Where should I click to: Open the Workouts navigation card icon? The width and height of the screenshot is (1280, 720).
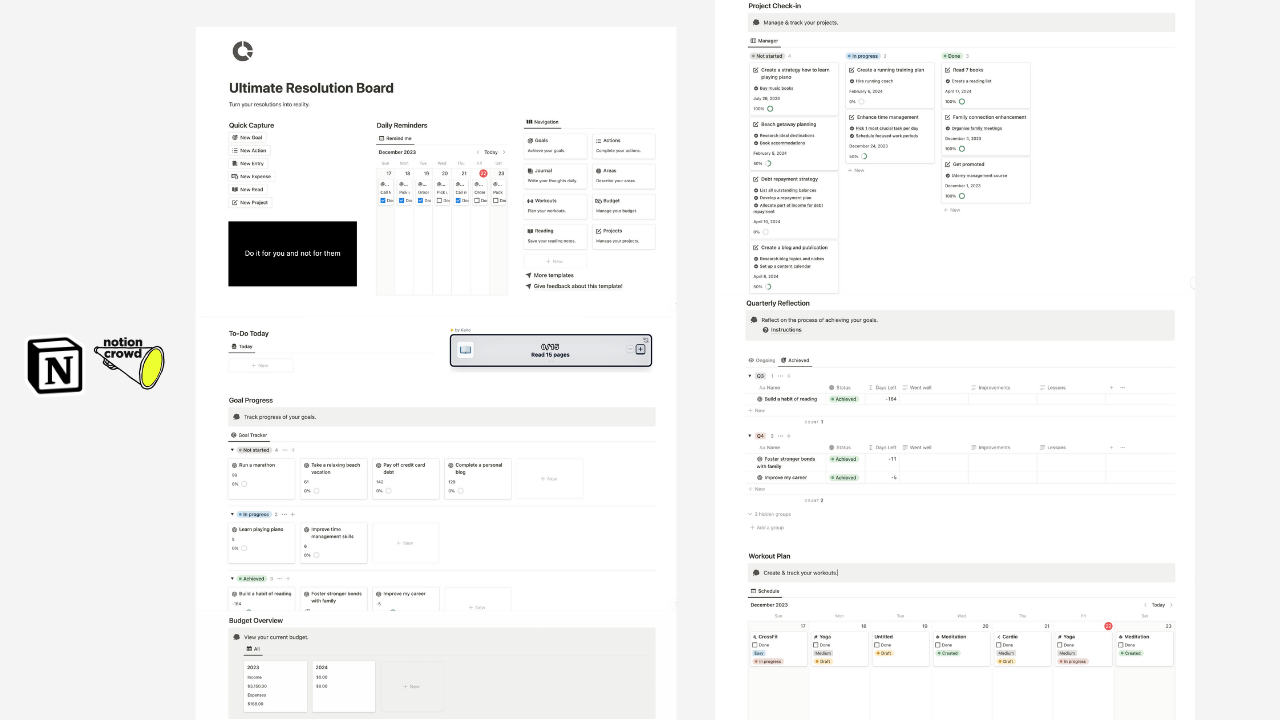(530, 201)
